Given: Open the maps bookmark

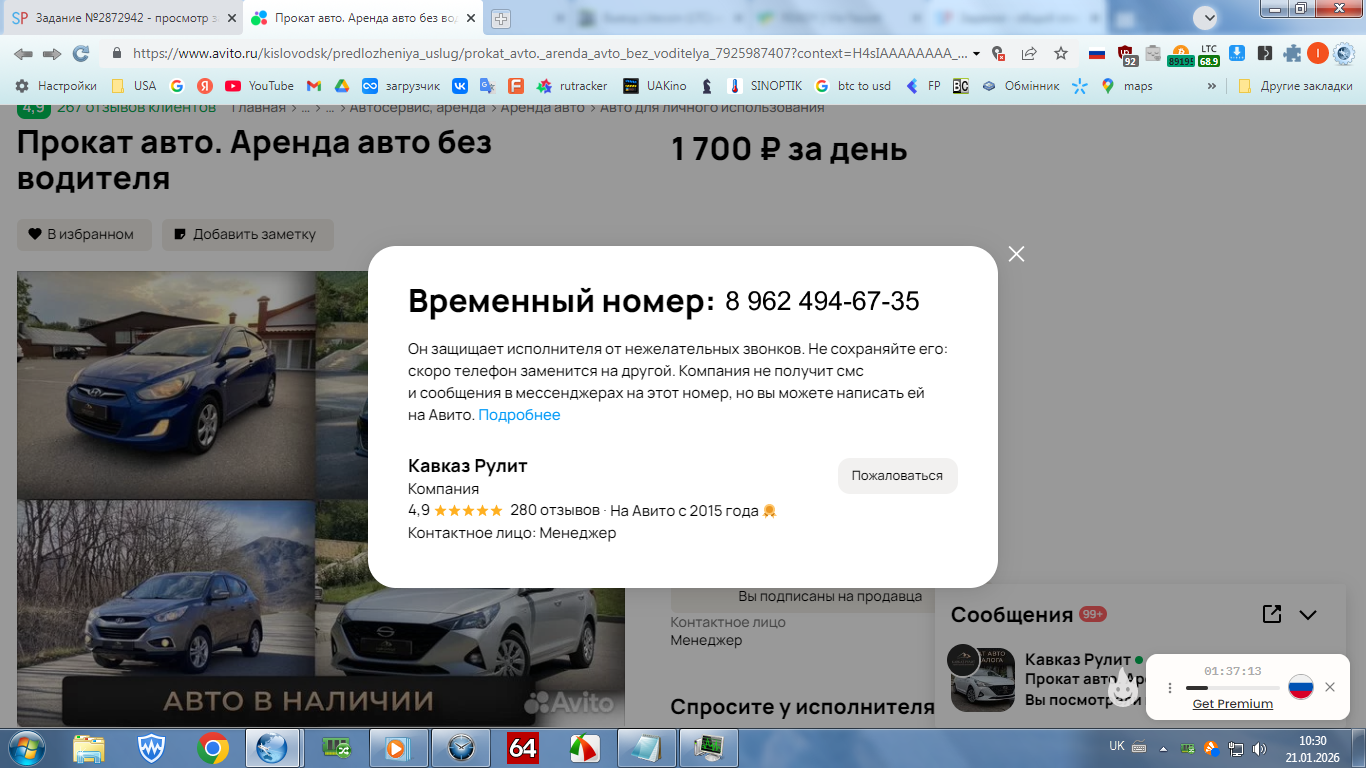Looking at the screenshot, I should click(x=1127, y=86).
